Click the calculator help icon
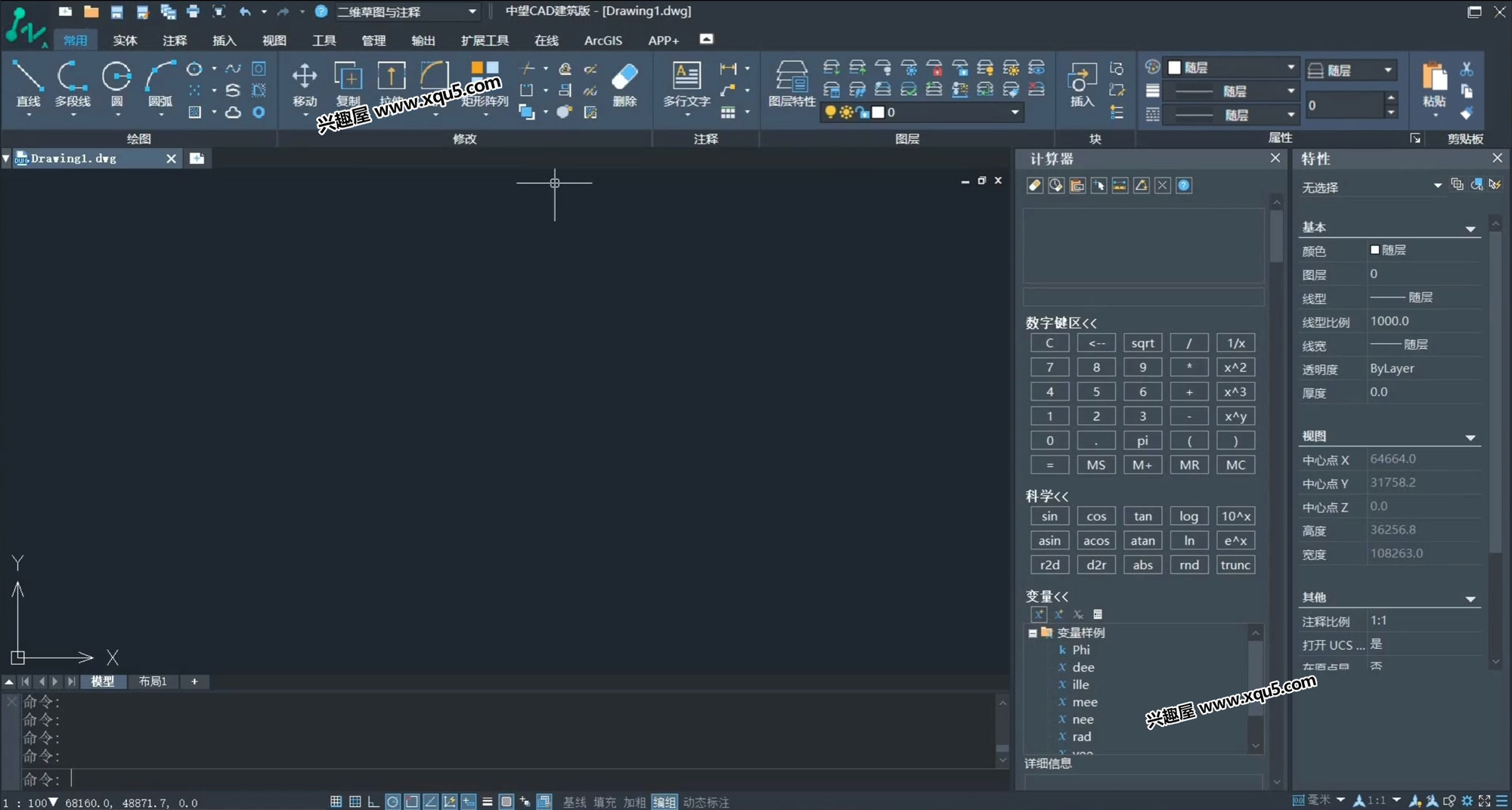1512x810 pixels. [1184, 185]
